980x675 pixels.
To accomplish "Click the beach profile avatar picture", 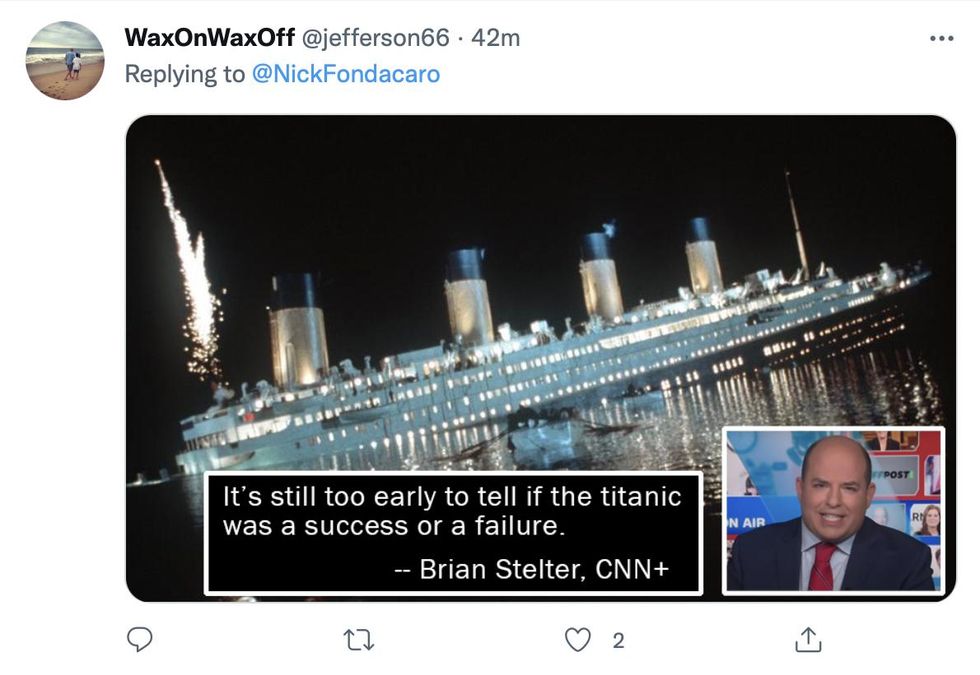I will [x=64, y=60].
